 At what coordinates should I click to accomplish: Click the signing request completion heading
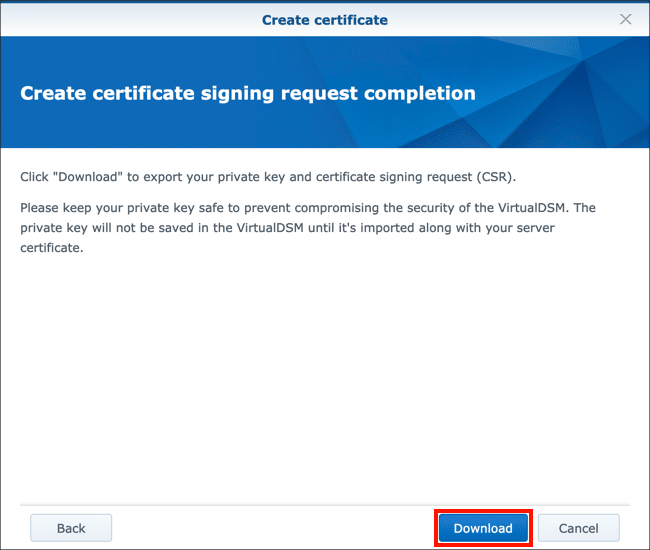click(x=247, y=94)
